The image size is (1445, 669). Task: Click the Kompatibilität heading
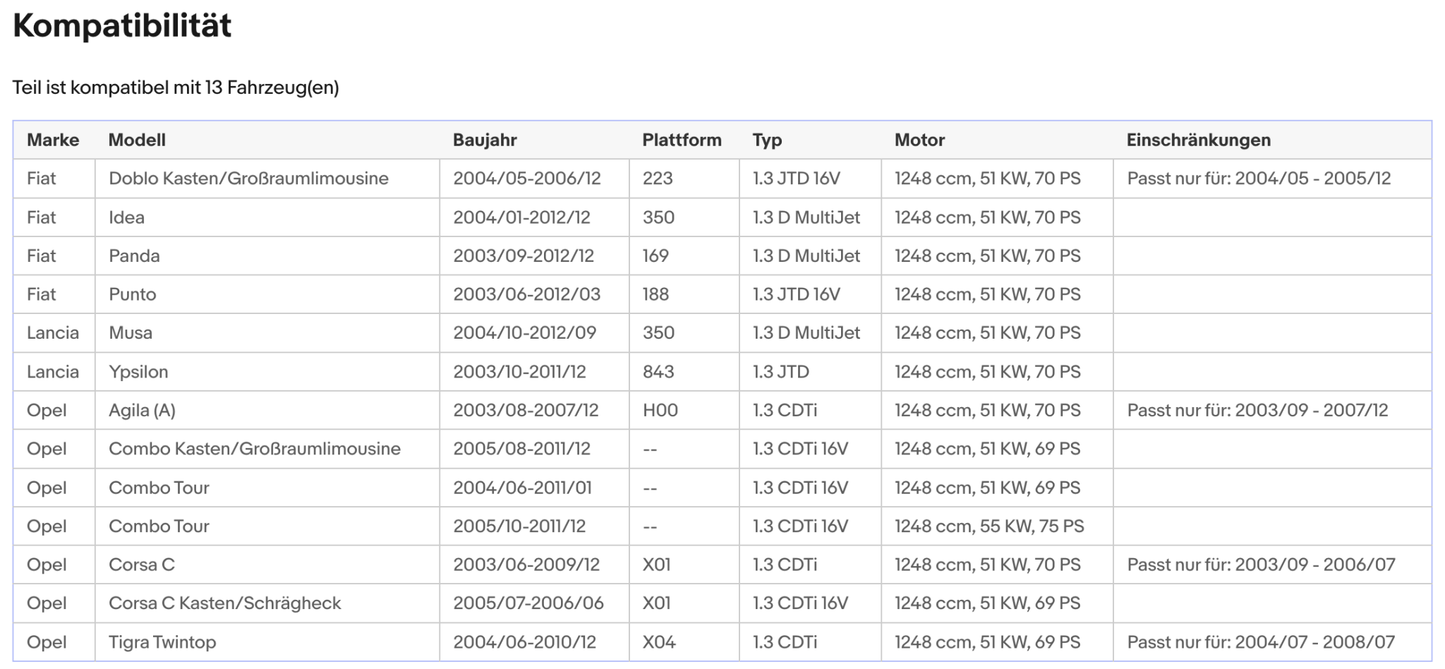click(122, 26)
